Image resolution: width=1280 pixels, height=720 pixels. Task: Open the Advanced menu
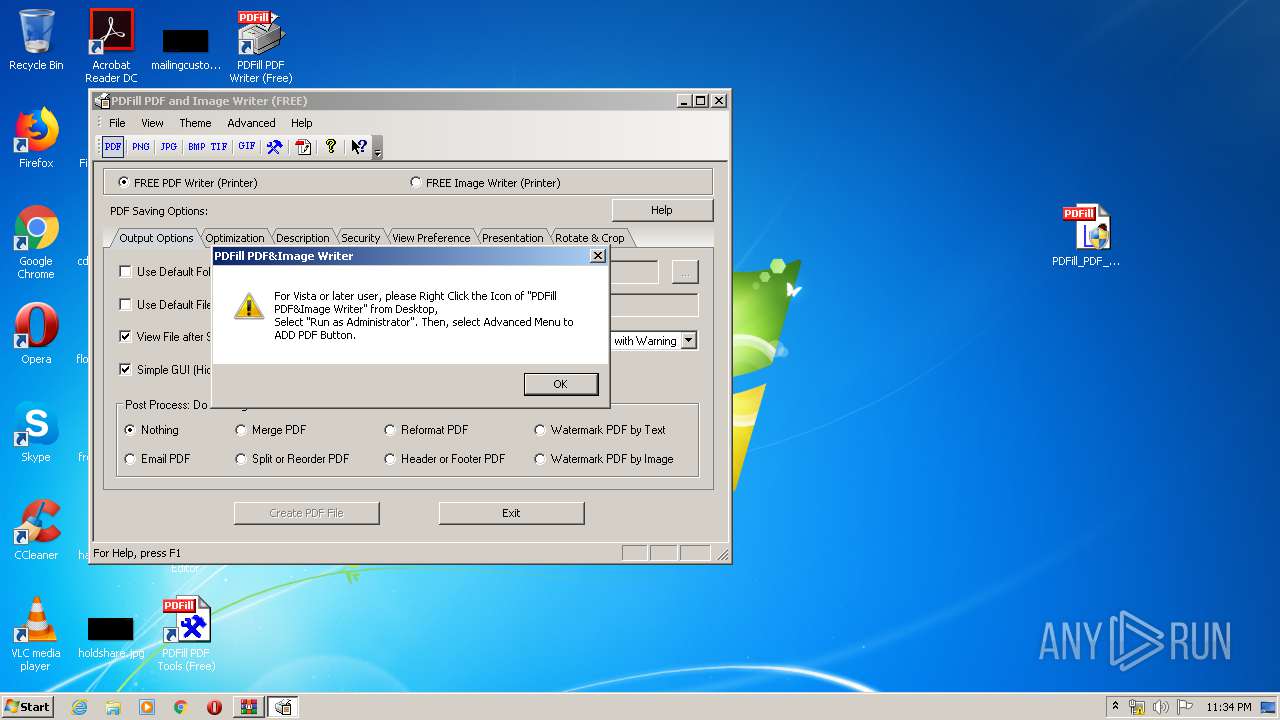(x=251, y=123)
